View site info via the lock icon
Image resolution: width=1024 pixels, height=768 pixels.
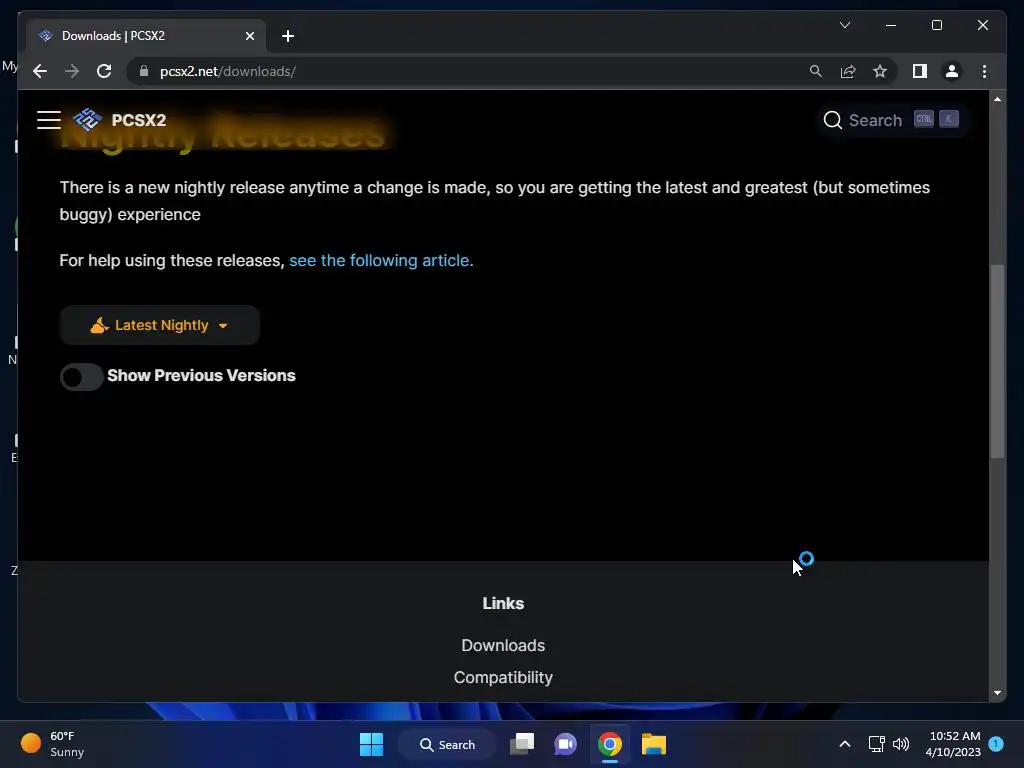tap(144, 71)
